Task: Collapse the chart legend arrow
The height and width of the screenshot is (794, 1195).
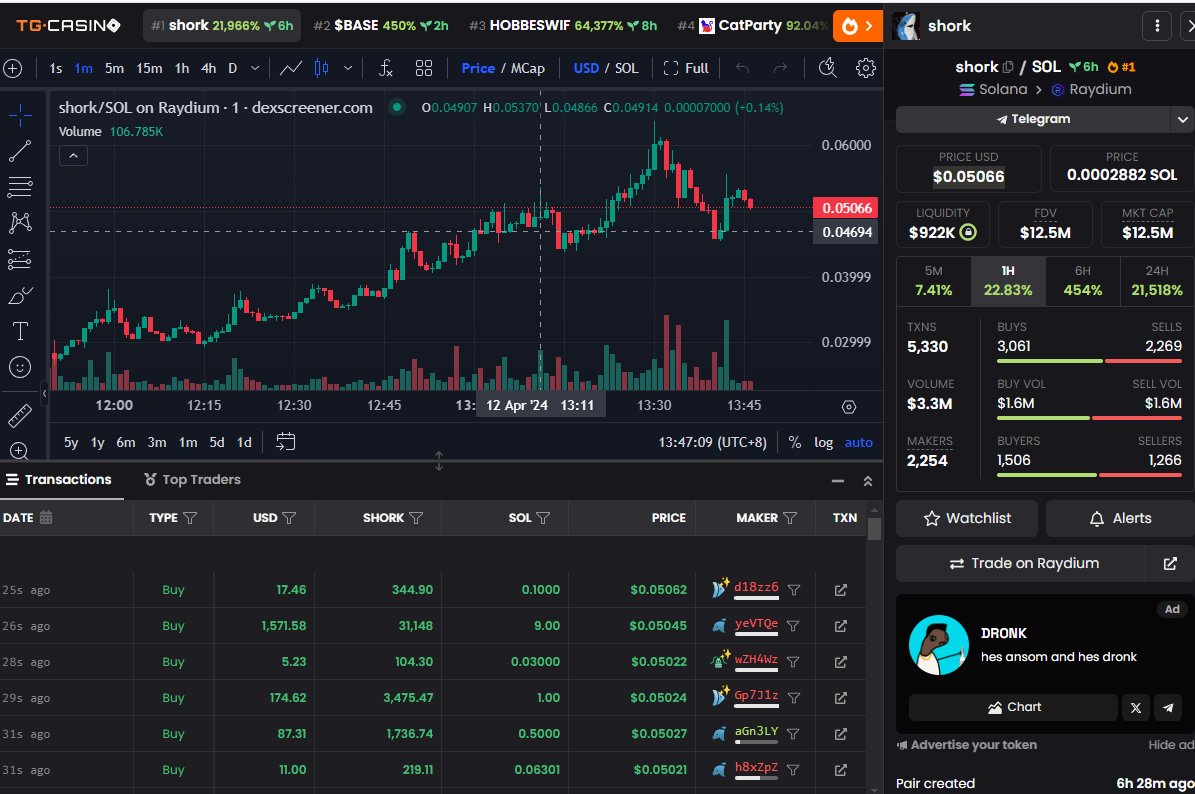Action: (73, 156)
